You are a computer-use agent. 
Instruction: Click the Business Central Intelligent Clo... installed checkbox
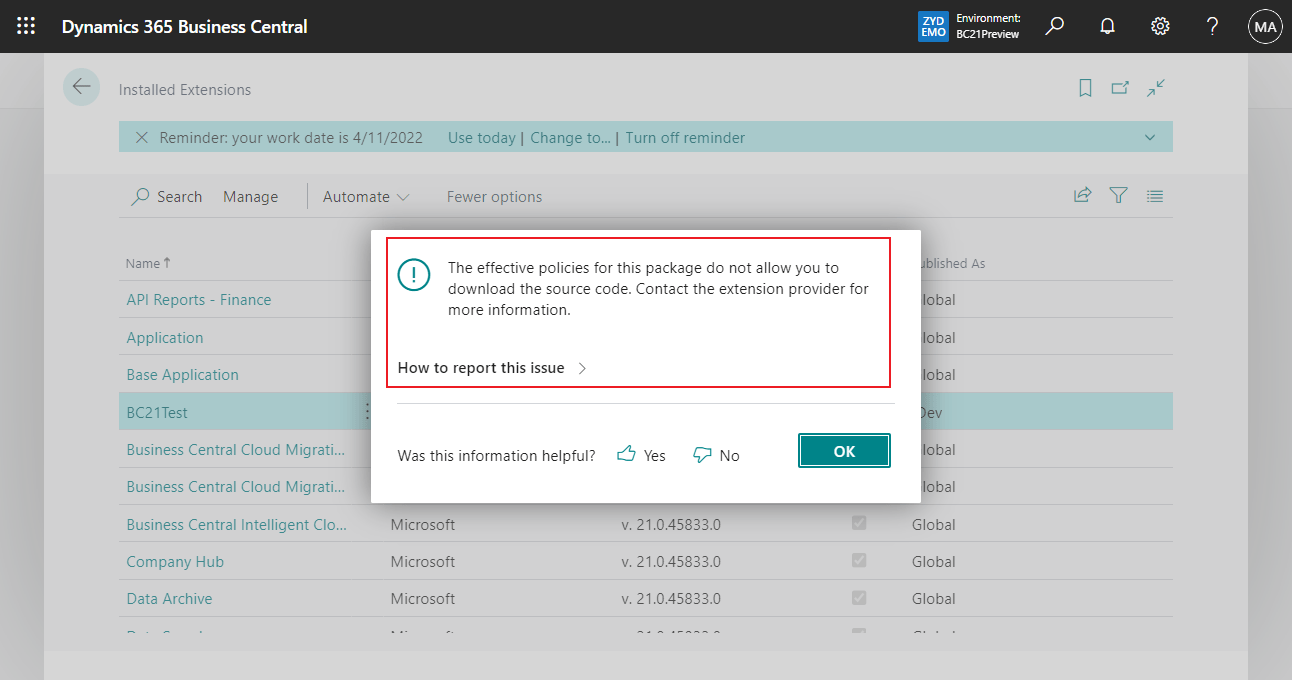tap(858, 523)
